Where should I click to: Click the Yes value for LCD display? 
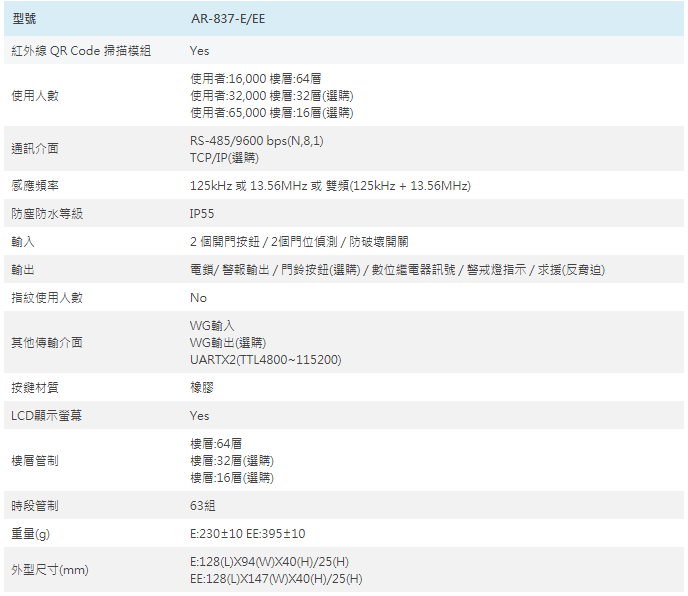[x=199, y=416]
